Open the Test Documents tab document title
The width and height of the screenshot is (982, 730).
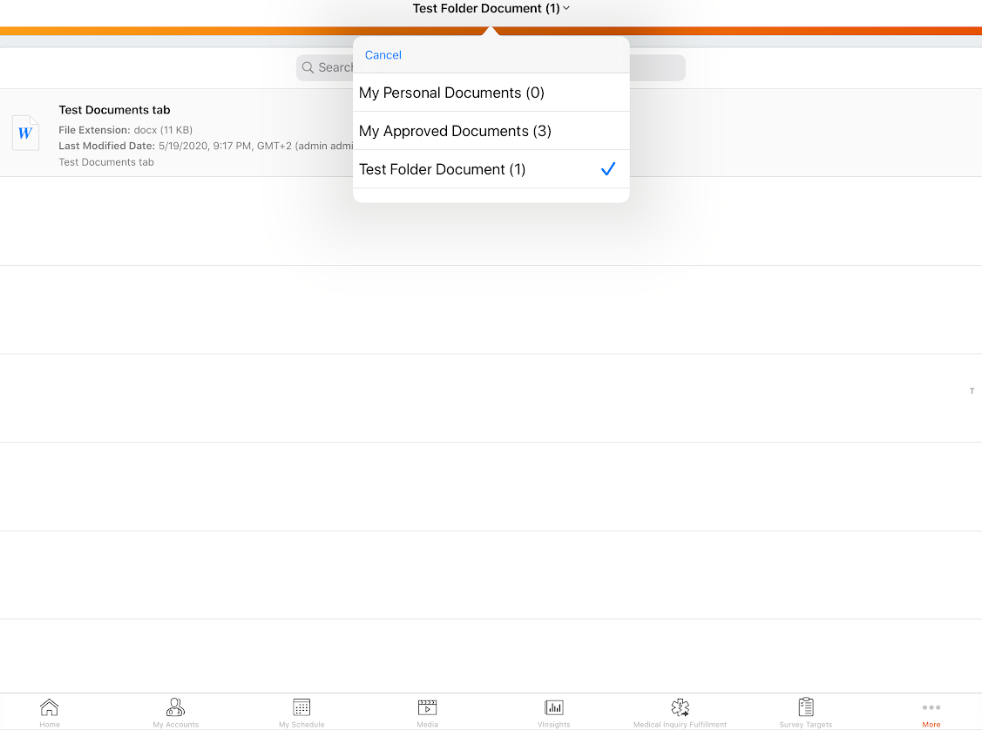pyautogui.click(x=115, y=110)
